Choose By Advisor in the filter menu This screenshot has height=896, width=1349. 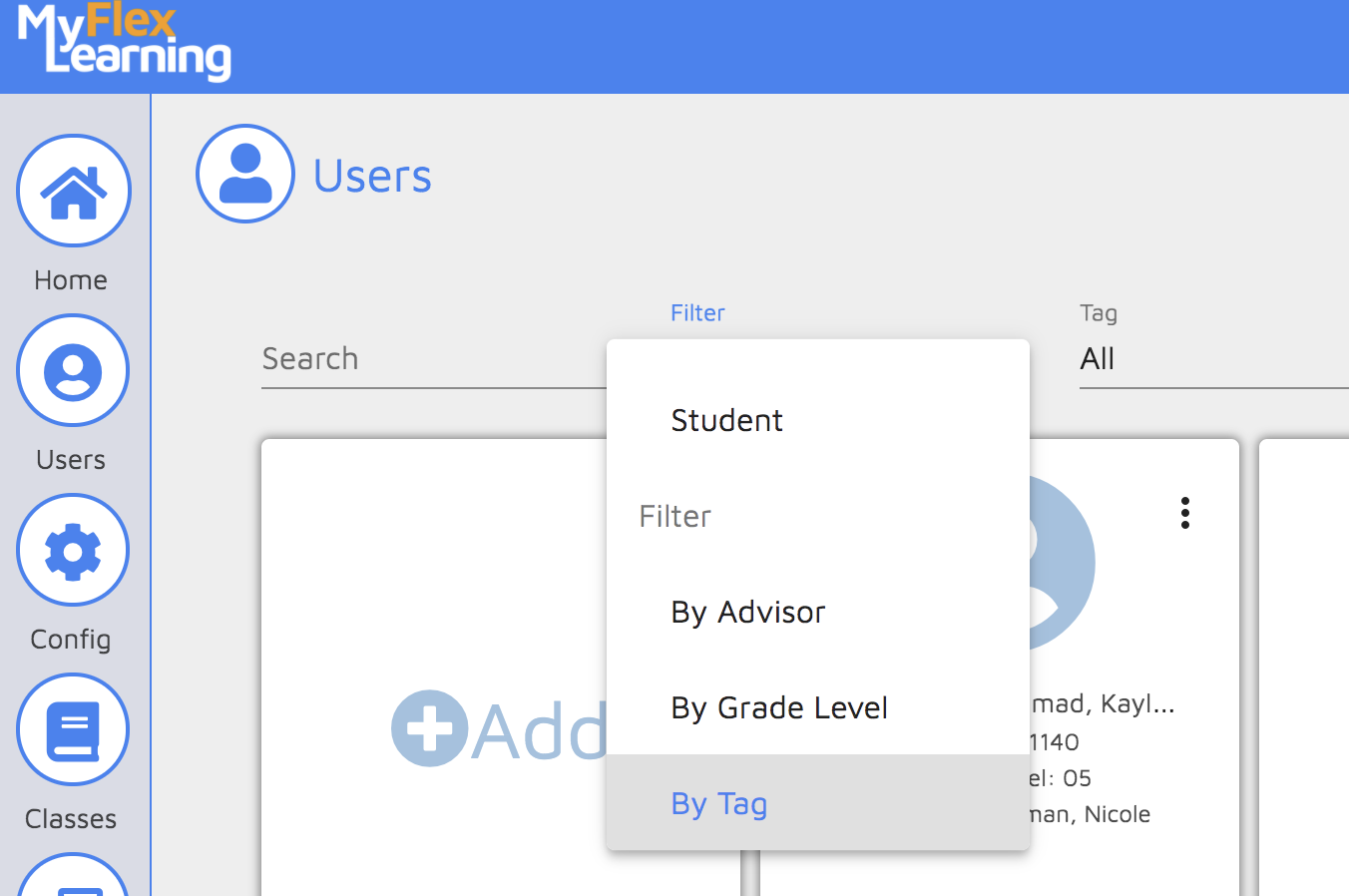(748, 612)
